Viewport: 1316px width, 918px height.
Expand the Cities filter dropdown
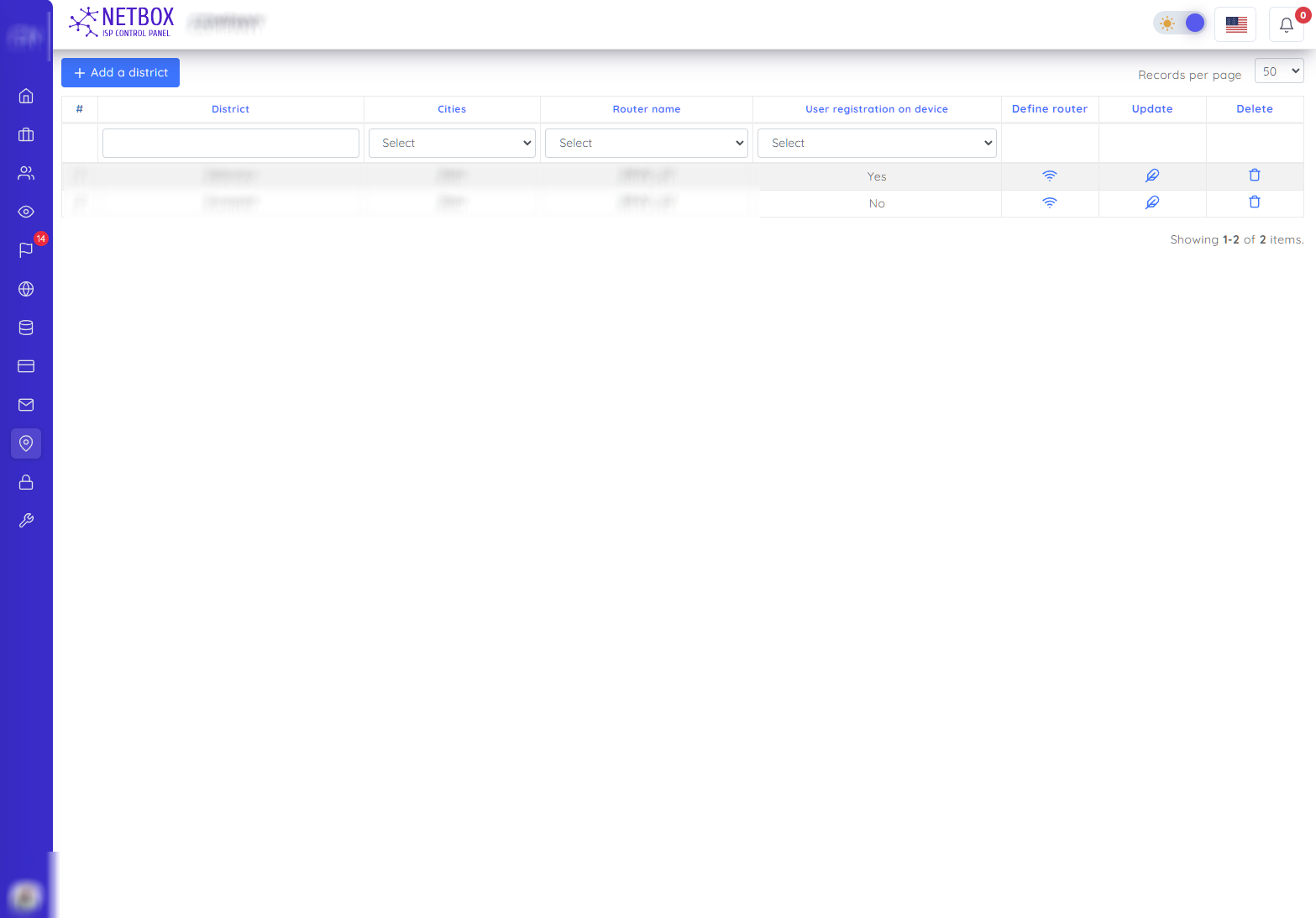(x=452, y=143)
